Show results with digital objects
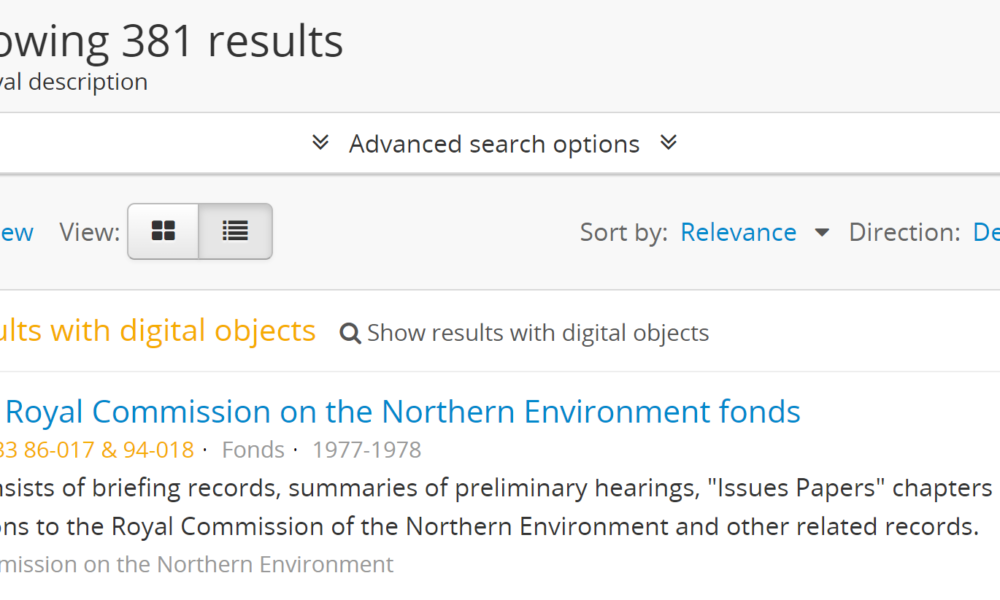The height and width of the screenshot is (600, 1000). [x=538, y=333]
